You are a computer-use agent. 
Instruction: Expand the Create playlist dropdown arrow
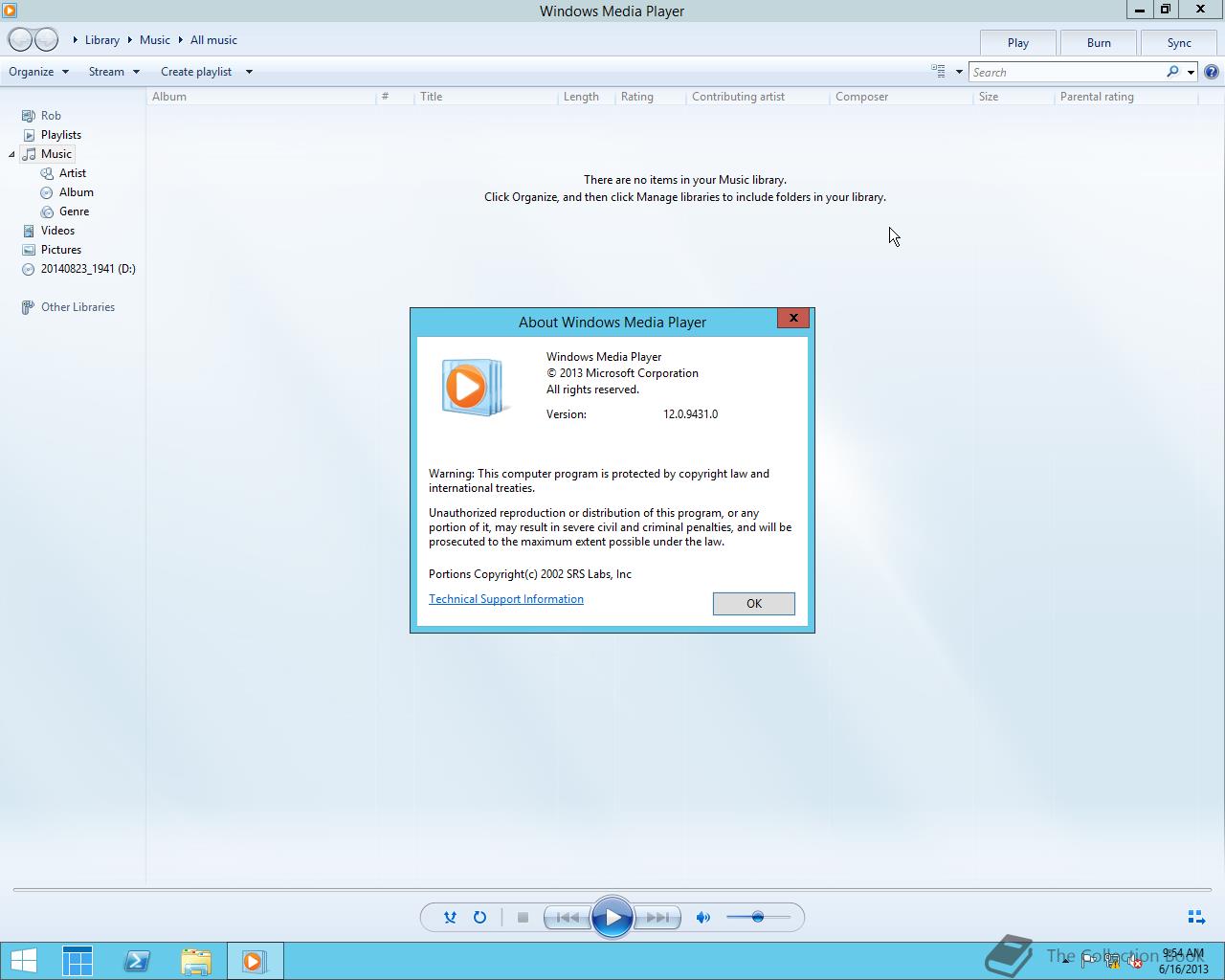(x=249, y=72)
